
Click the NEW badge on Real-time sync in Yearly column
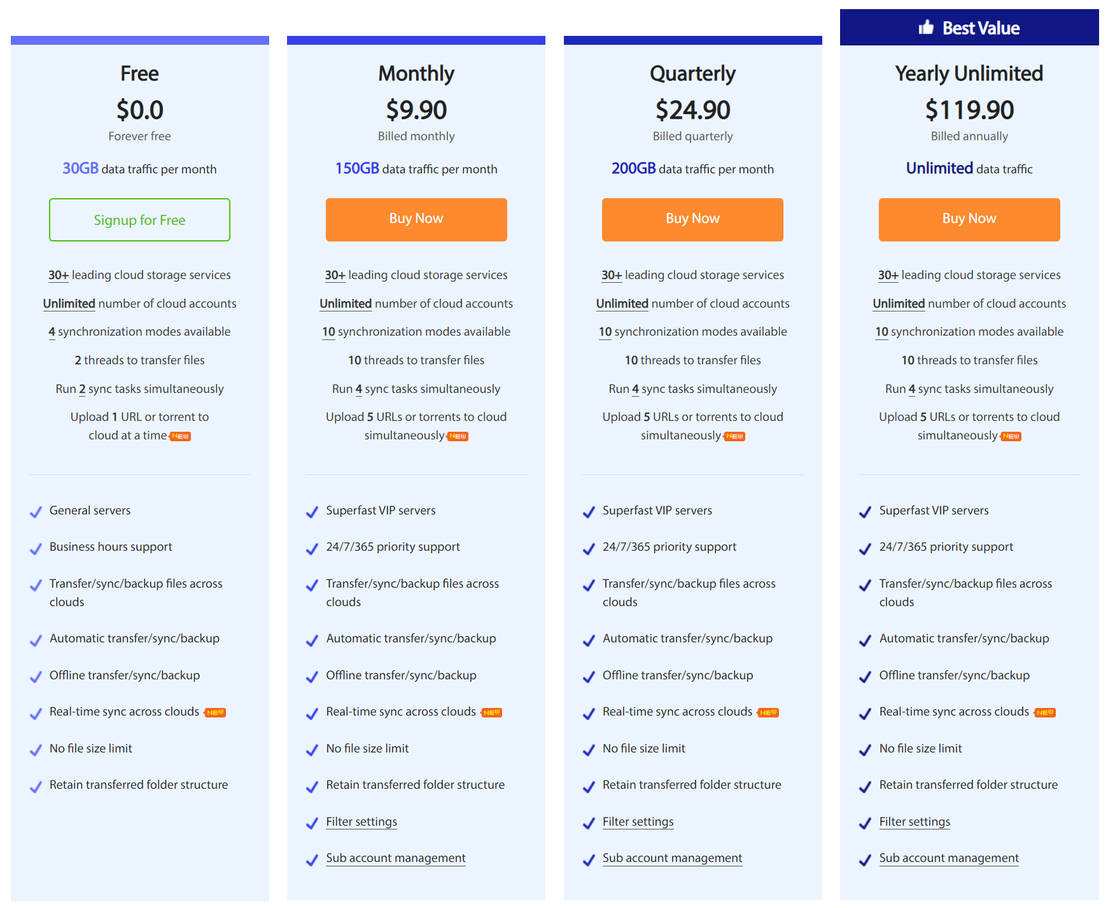point(1043,711)
